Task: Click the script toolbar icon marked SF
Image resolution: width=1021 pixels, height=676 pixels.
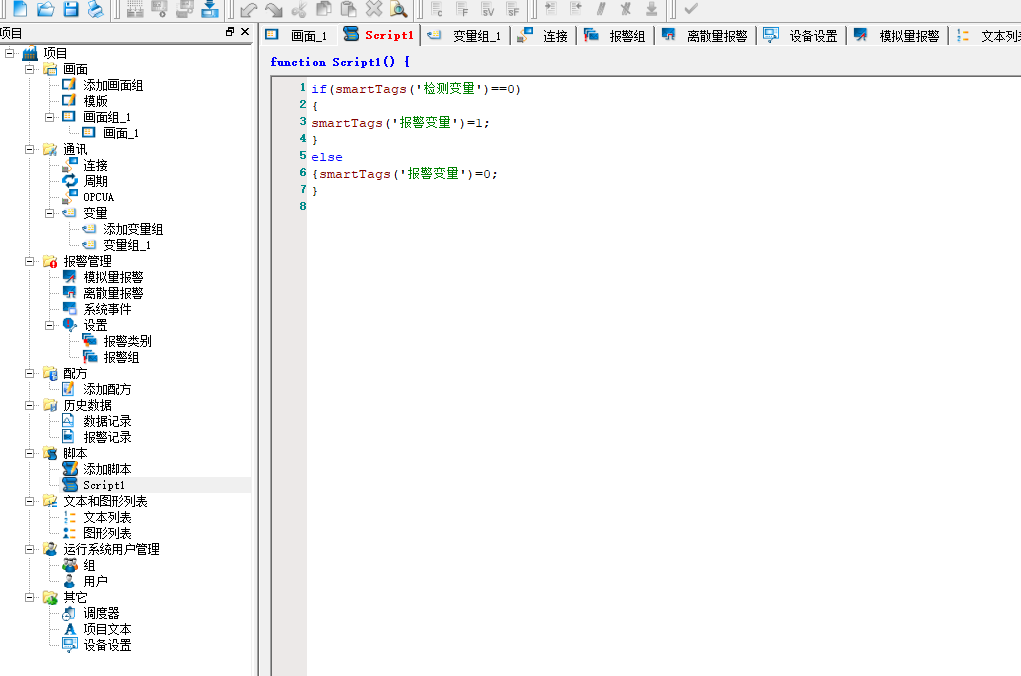Action: [512, 9]
